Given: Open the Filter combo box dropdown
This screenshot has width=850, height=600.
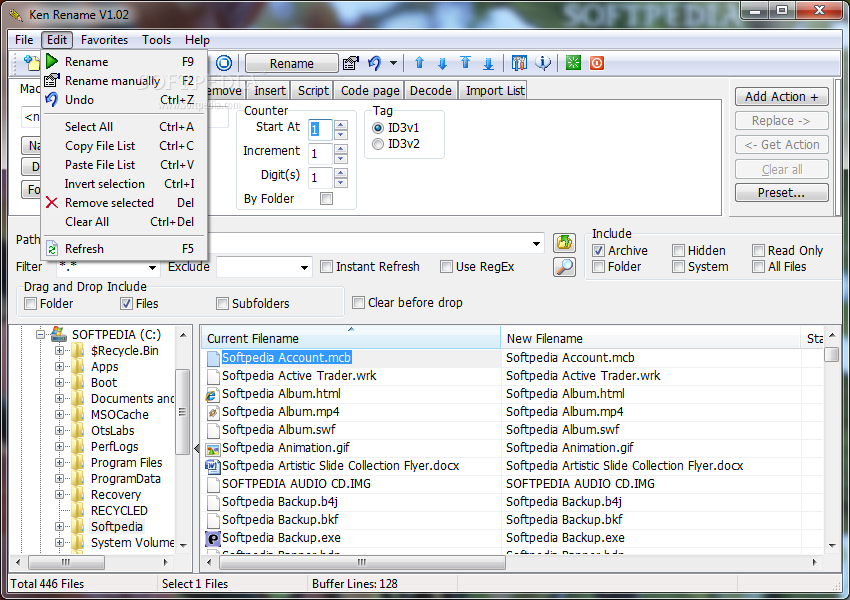Looking at the screenshot, I should (152, 267).
